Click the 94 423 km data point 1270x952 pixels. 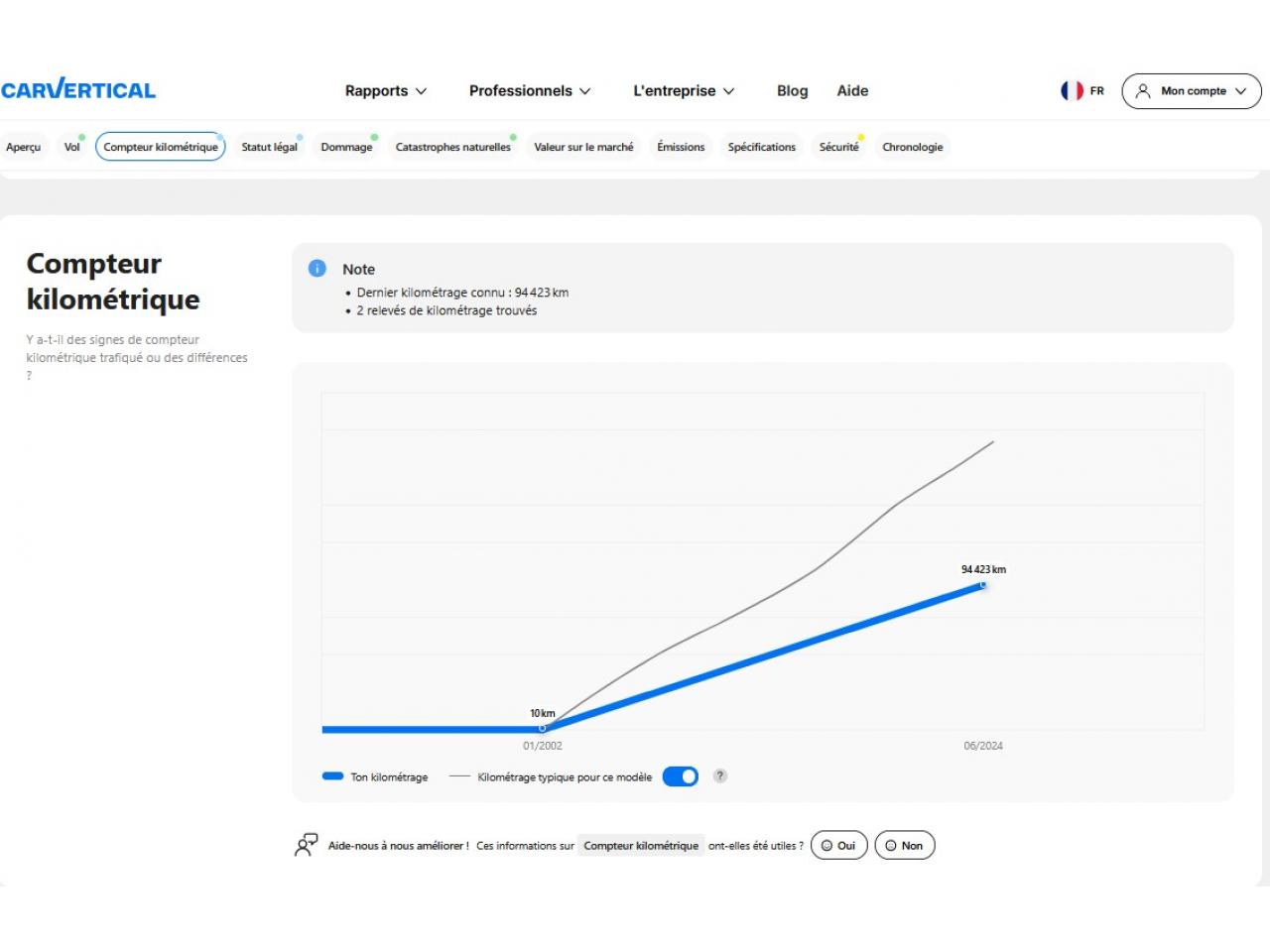[x=983, y=585]
